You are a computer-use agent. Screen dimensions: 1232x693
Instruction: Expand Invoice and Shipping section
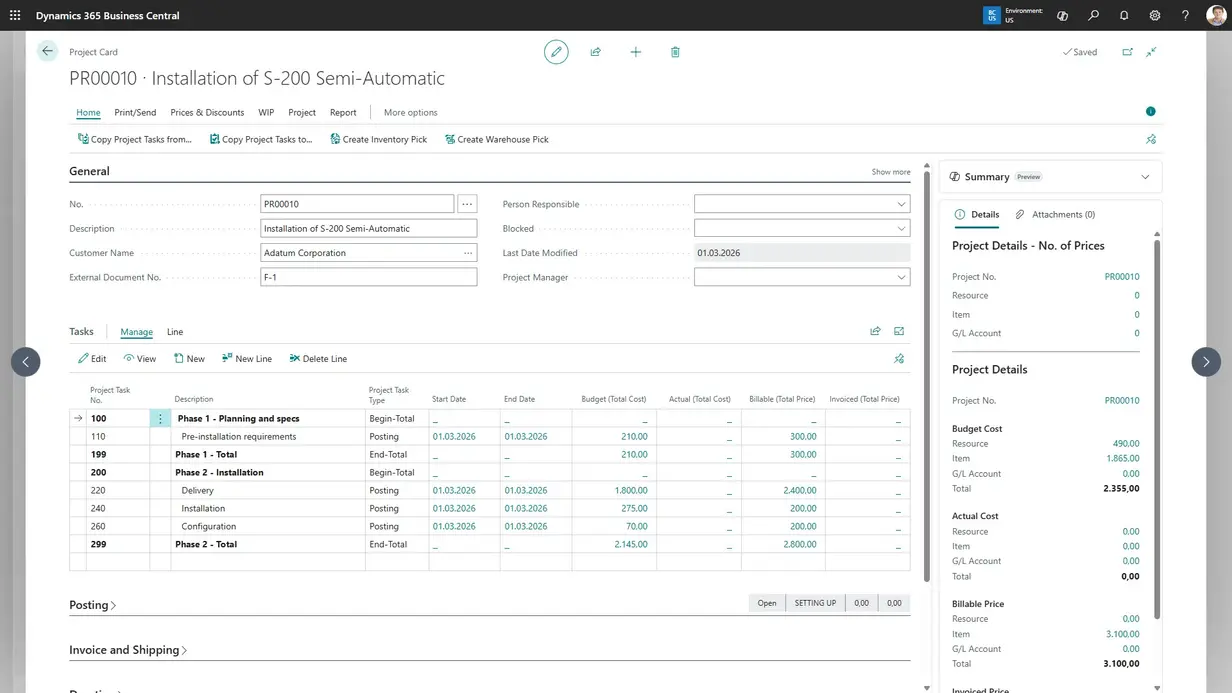click(128, 650)
